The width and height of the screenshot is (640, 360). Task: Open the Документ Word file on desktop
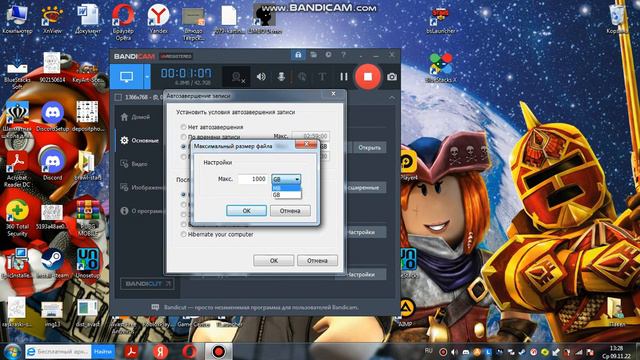pyautogui.click(x=88, y=19)
